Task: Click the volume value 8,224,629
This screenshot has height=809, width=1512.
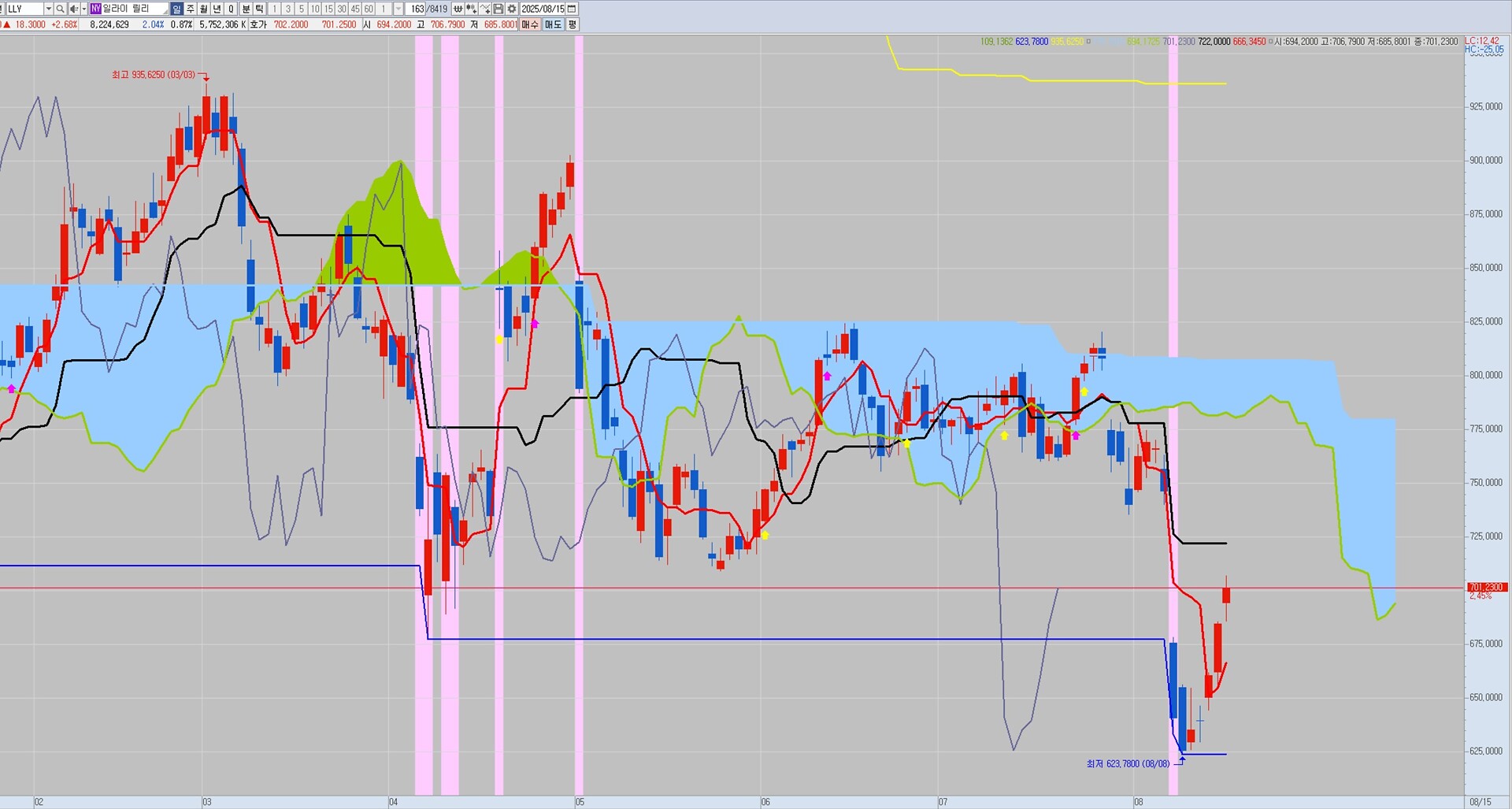Action: [x=109, y=24]
